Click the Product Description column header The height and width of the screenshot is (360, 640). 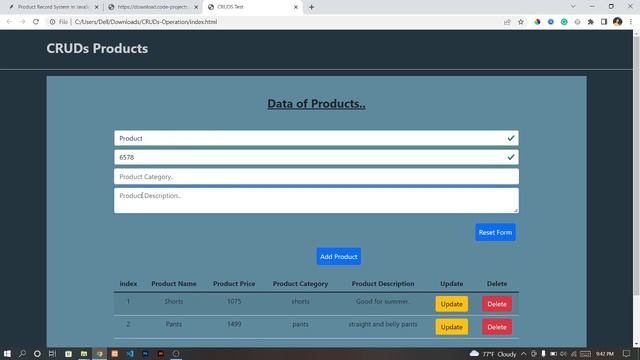[x=383, y=284]
